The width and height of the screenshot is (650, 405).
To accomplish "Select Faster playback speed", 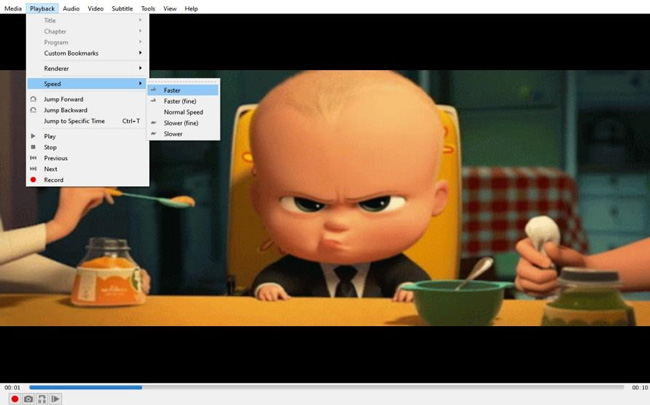I will click(x=183, y=90).
